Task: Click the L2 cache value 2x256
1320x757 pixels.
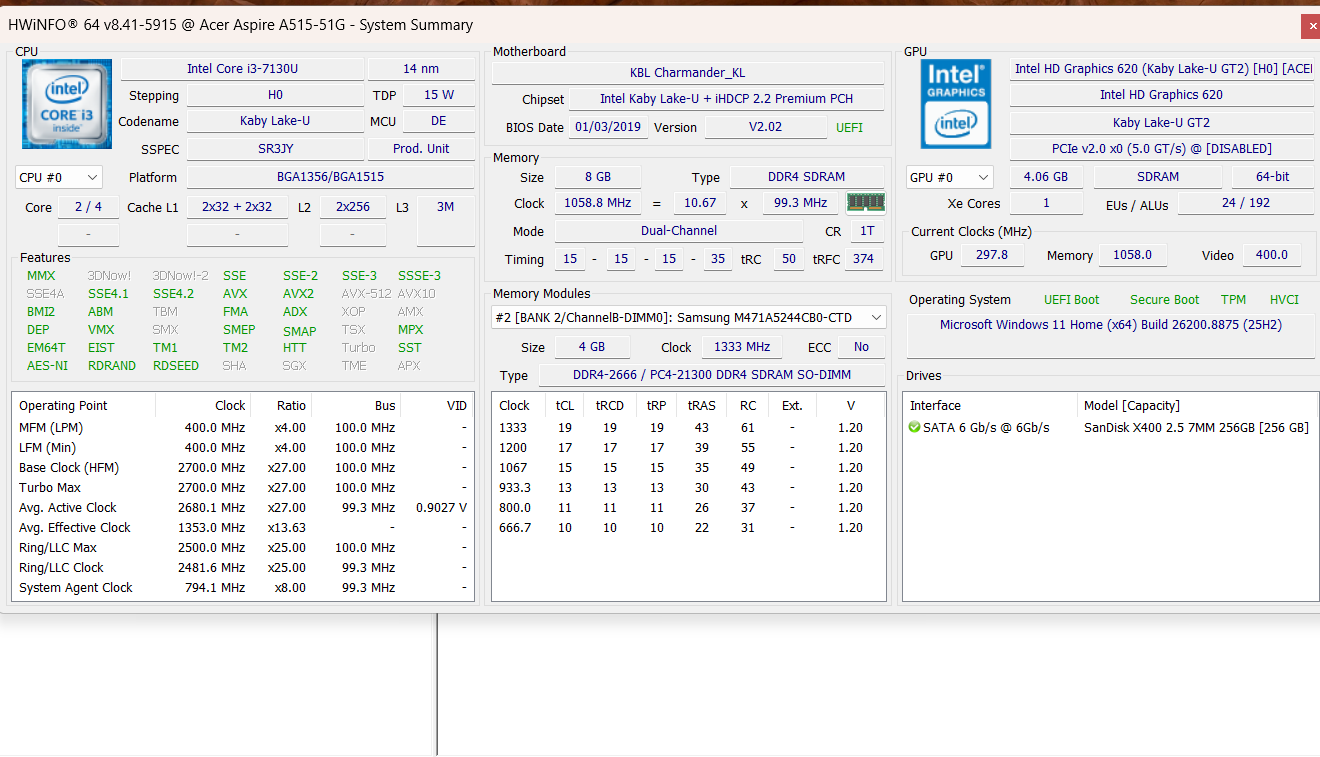Action: pyautogui.click(x=353, y=207)
